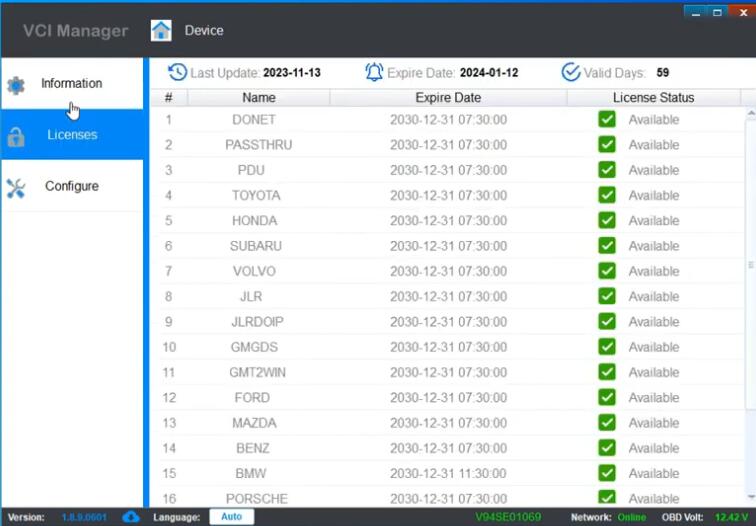
Task: Click the VCI Manager title text
Action: coord(76,31)
